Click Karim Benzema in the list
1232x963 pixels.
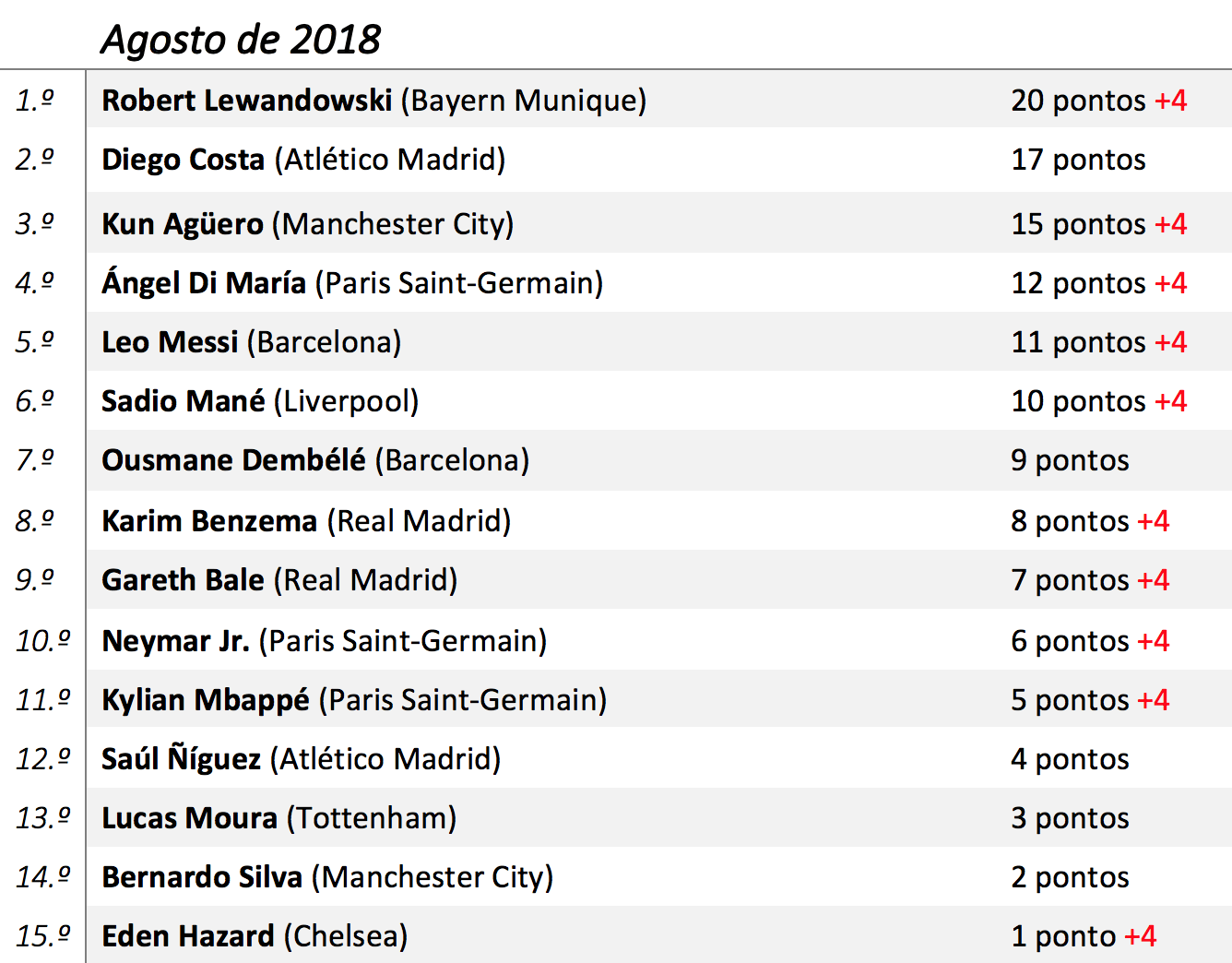coord(209,521)
